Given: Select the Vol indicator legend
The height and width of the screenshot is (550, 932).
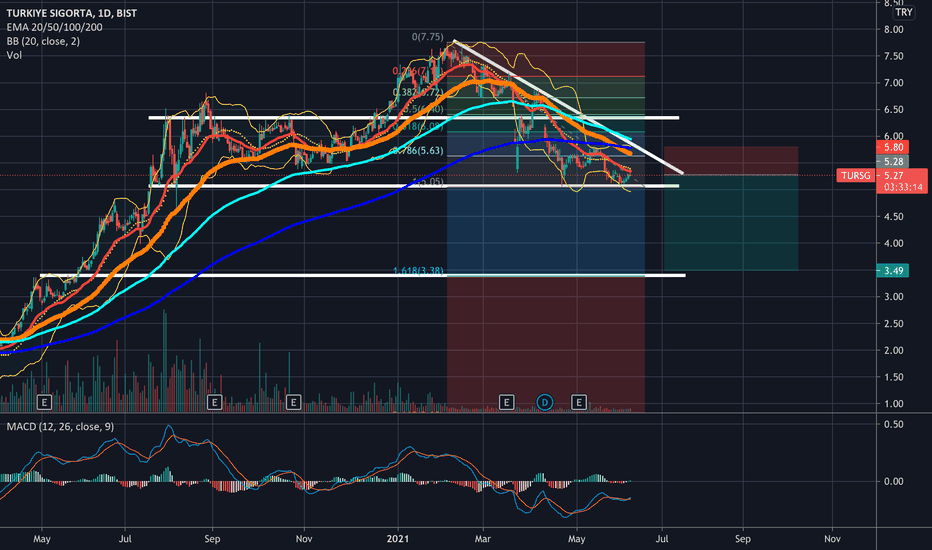Looking at the screenshot, I should point(14,55).
